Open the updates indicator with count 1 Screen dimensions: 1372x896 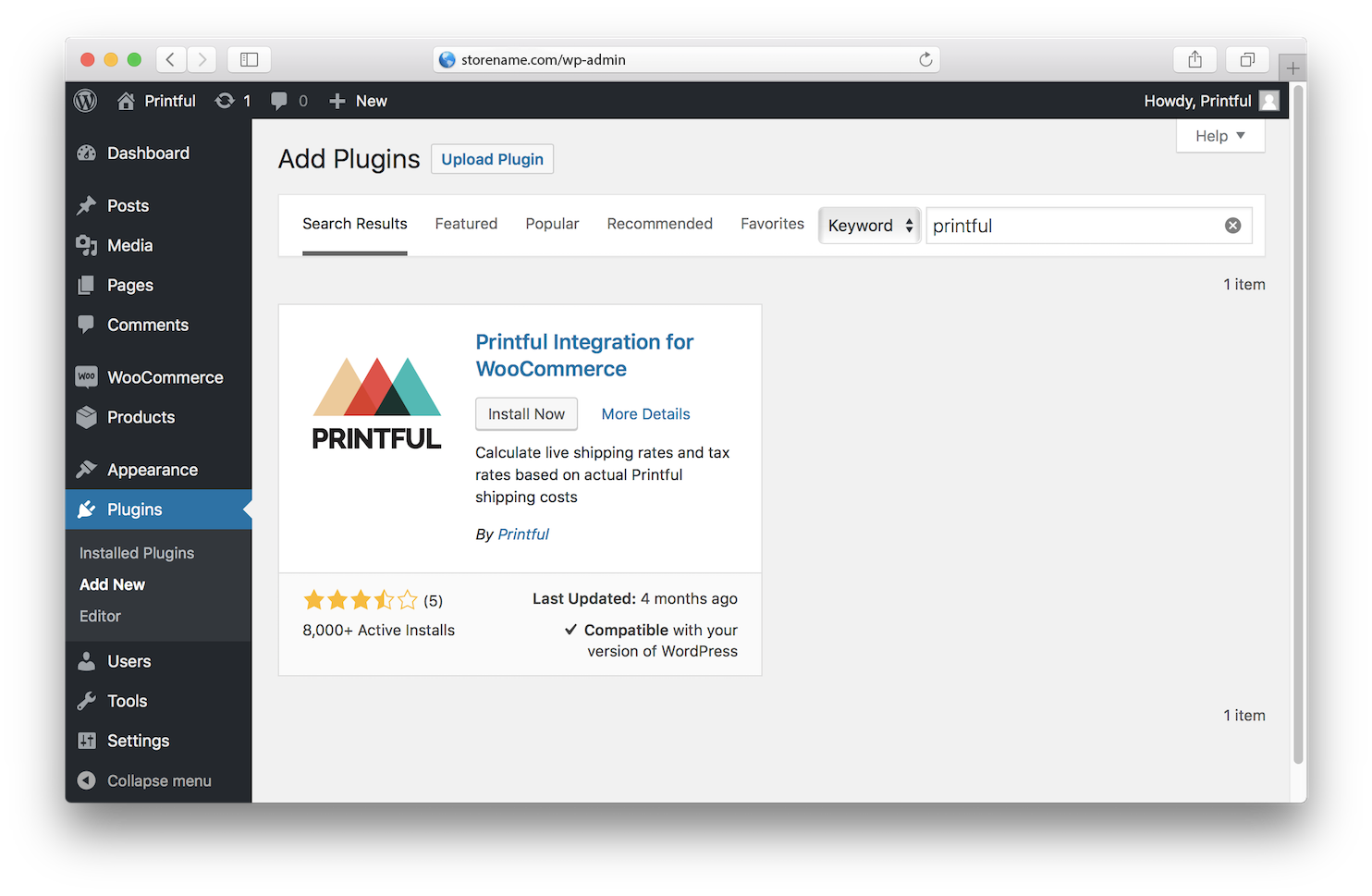[233, 101]
